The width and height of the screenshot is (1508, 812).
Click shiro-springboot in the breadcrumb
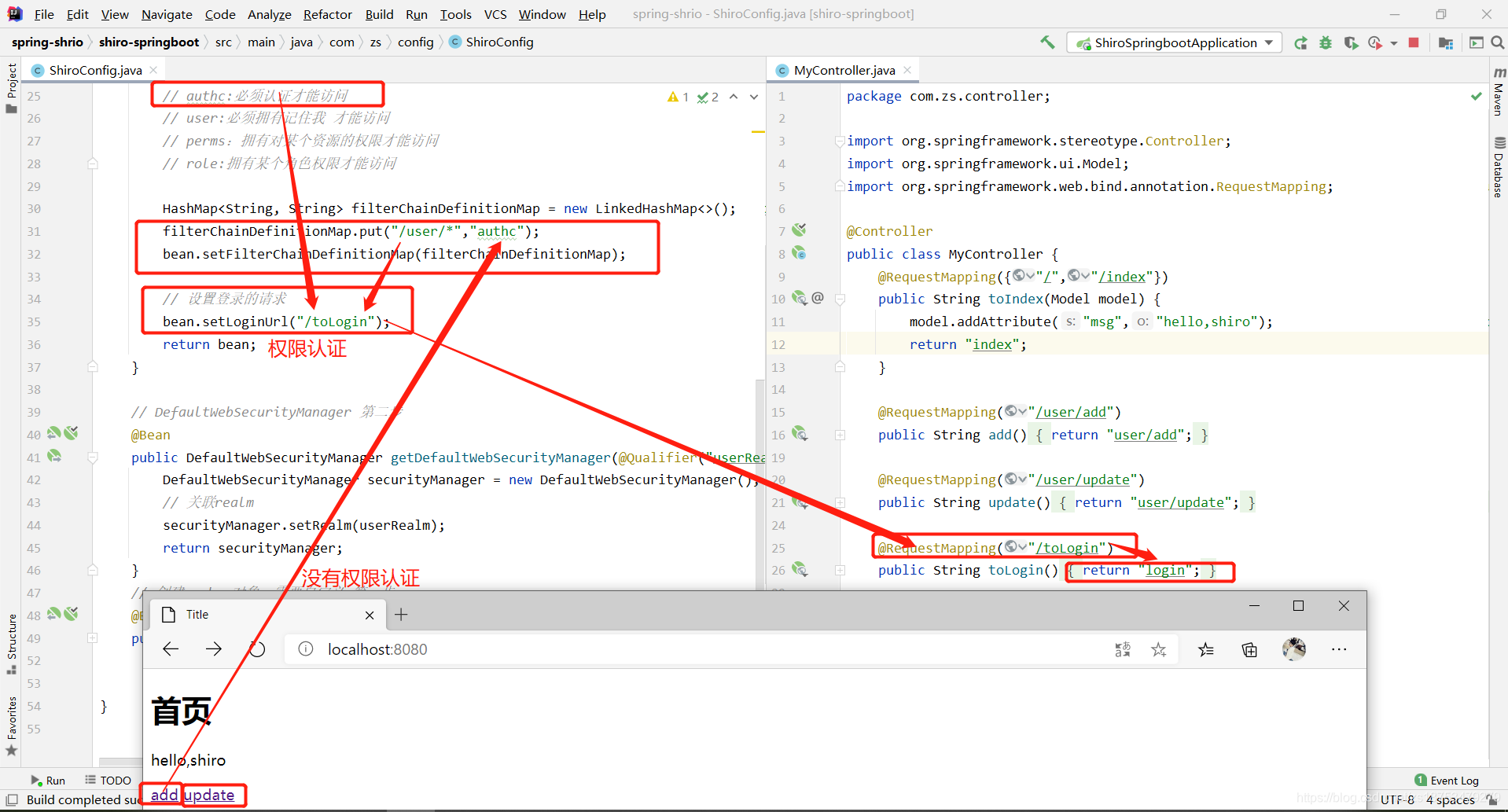[x=149, y=42]
